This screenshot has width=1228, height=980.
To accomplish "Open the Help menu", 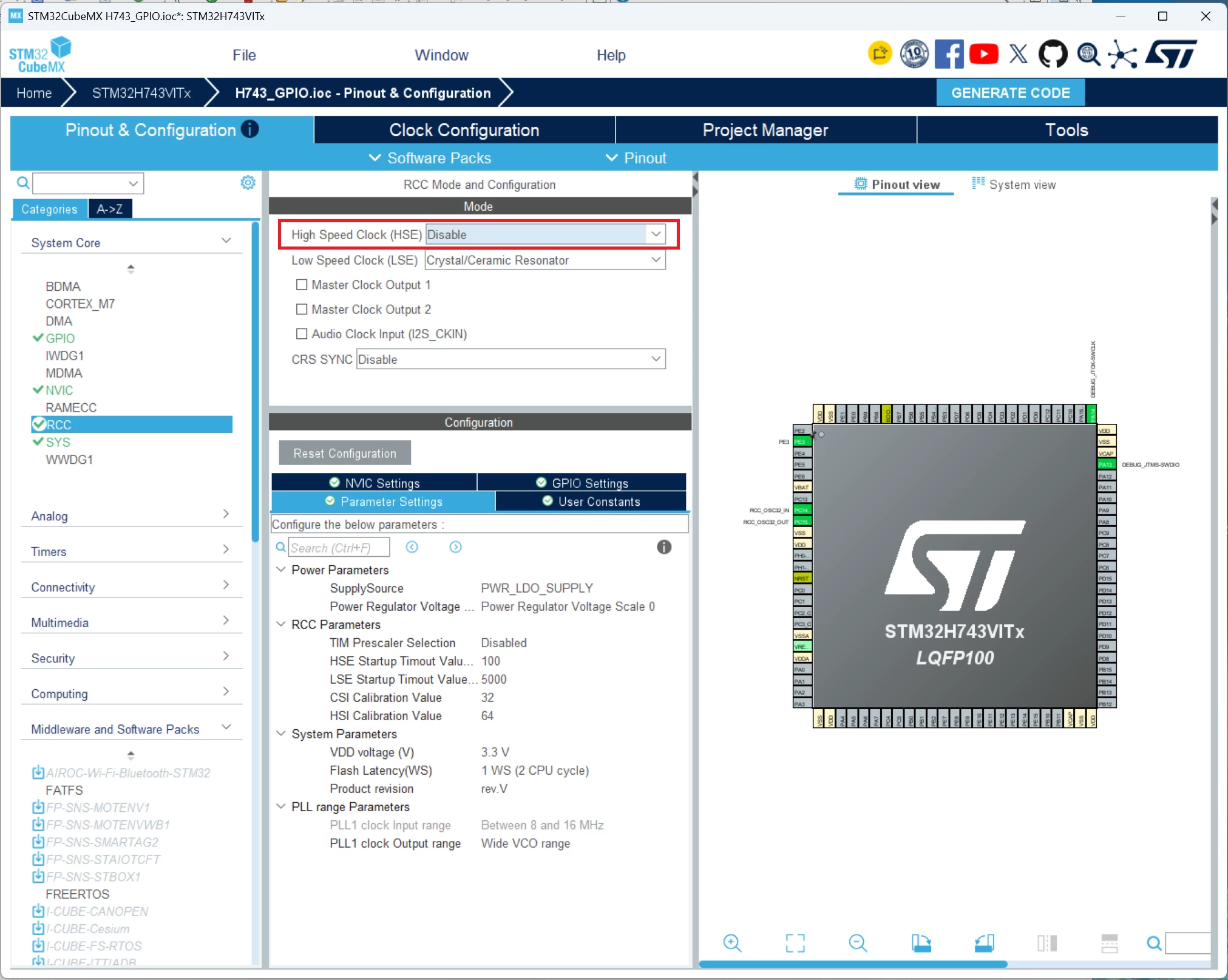I will coord(611,55).
